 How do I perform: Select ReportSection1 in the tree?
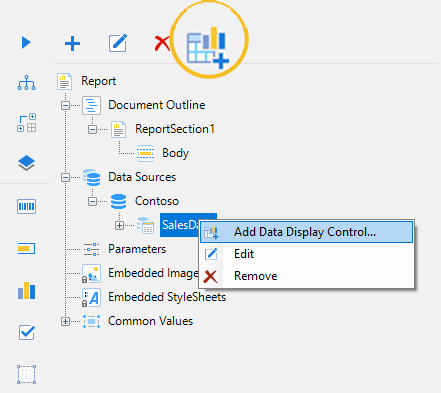coord(175,129)
